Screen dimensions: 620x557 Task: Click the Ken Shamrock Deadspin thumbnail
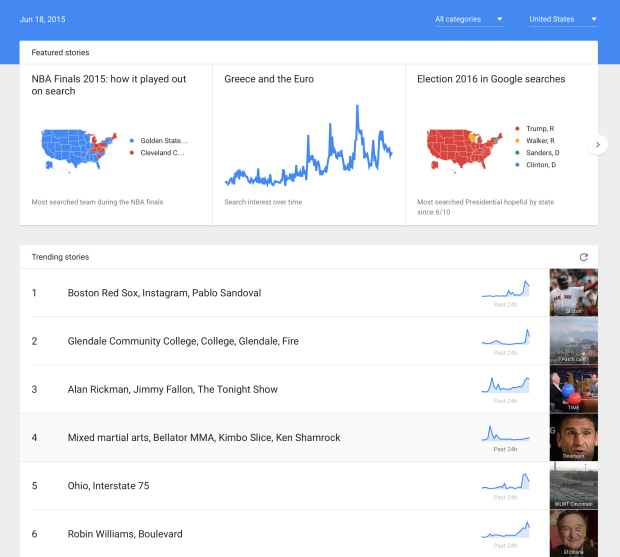point(574,437)
